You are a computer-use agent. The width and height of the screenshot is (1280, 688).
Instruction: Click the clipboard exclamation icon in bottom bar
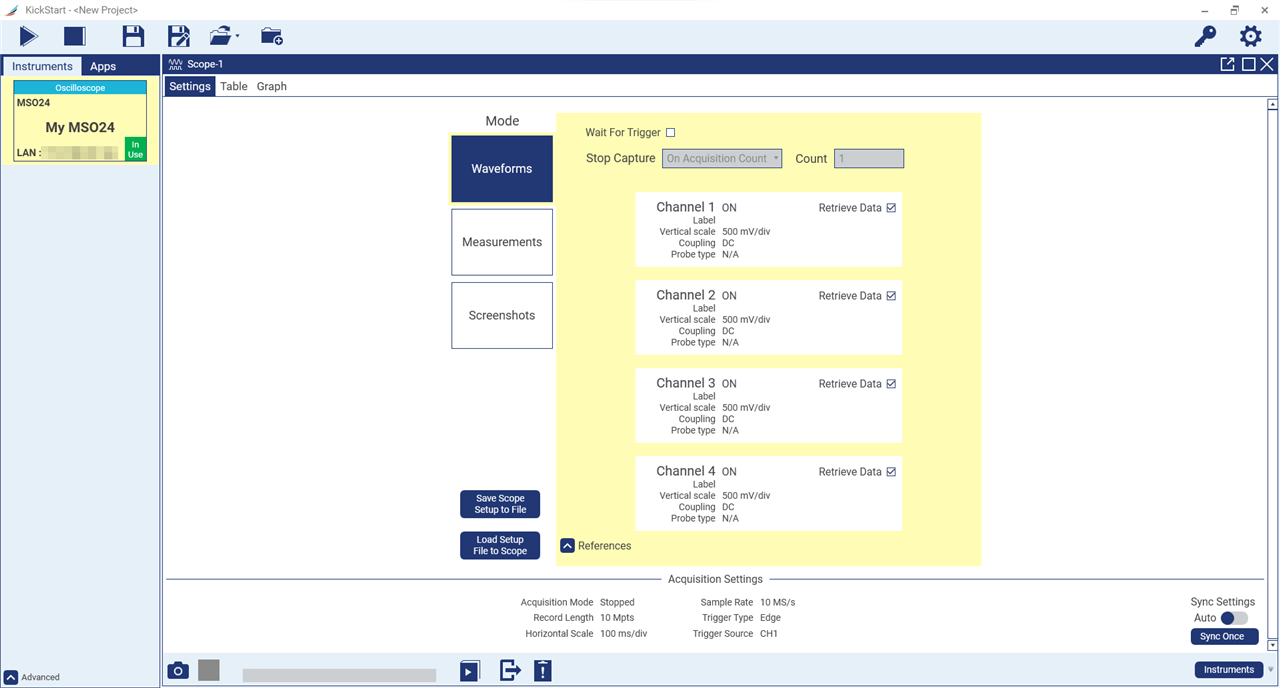(542, 670)
